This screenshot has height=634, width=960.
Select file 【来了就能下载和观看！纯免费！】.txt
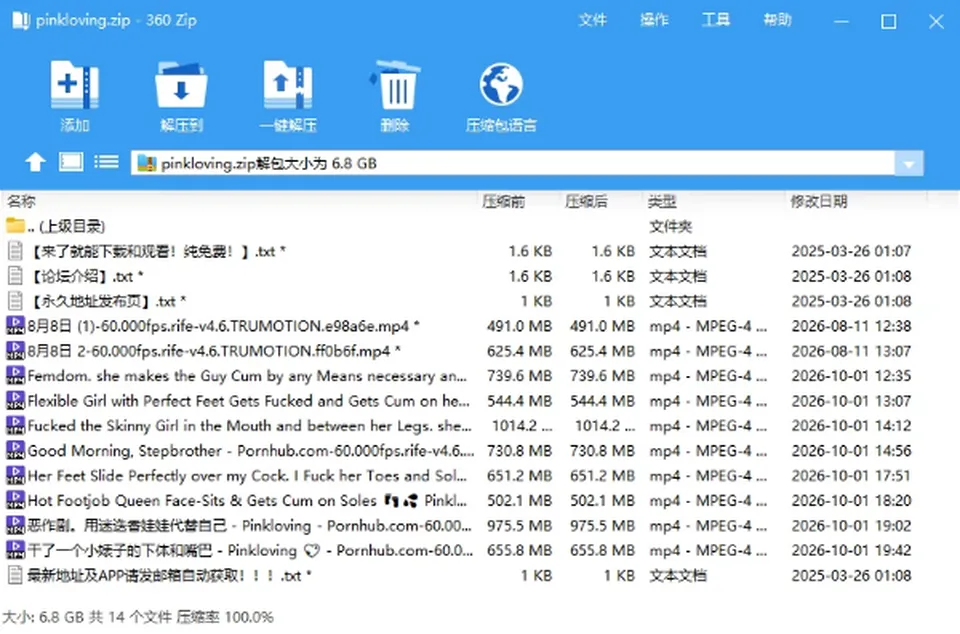point(480,251)
